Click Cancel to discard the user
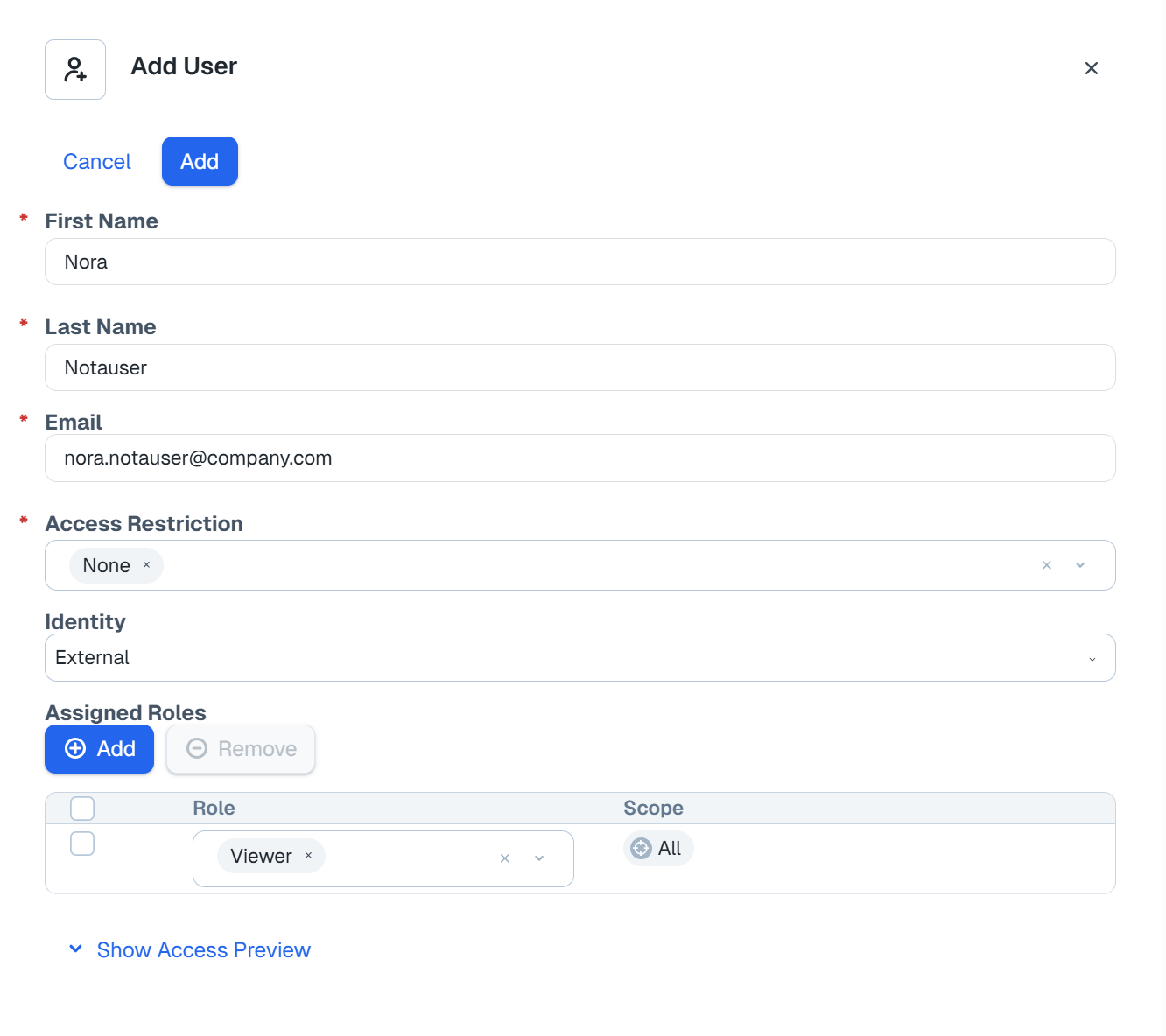The height and width of the screenshot is (1036, 1166). click(x=97, y=162)
